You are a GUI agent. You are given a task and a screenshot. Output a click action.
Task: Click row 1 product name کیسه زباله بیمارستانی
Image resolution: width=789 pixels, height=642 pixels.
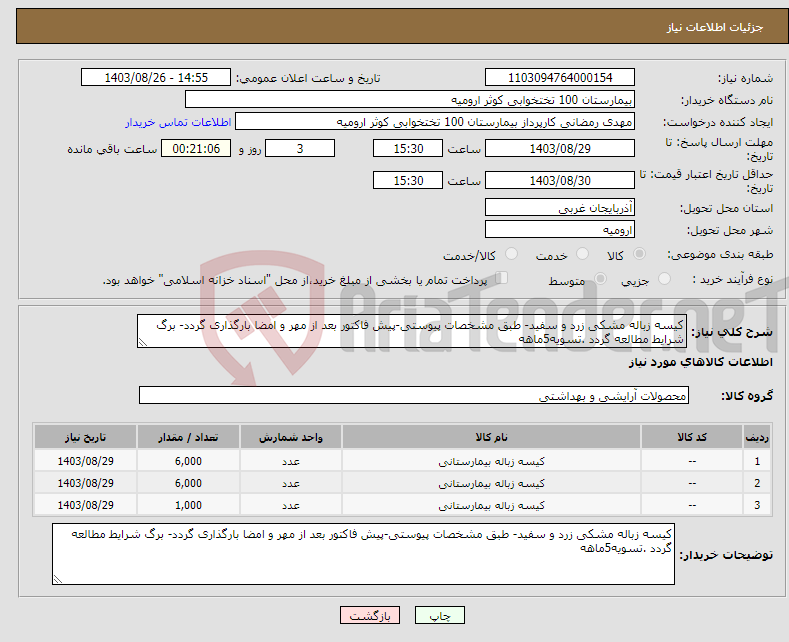491,461
